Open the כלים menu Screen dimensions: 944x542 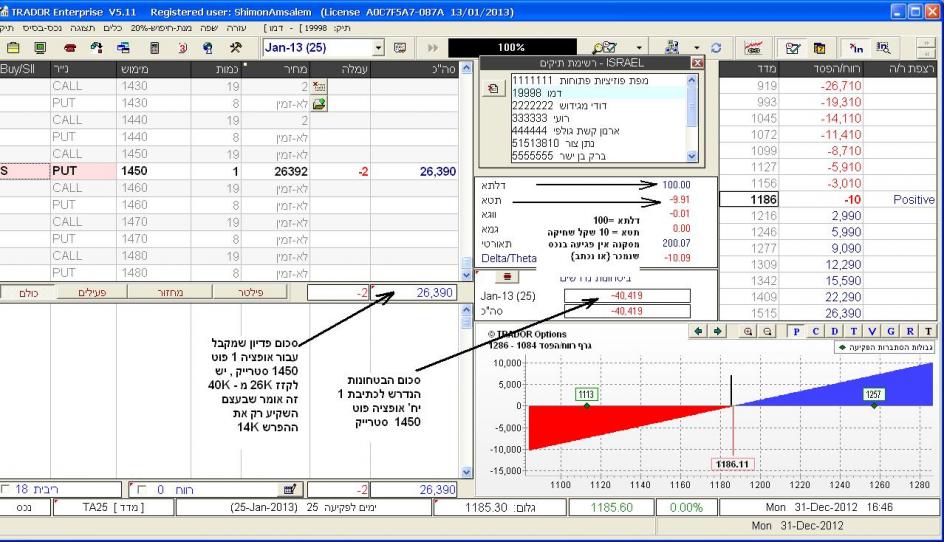[x=113, y=28]
